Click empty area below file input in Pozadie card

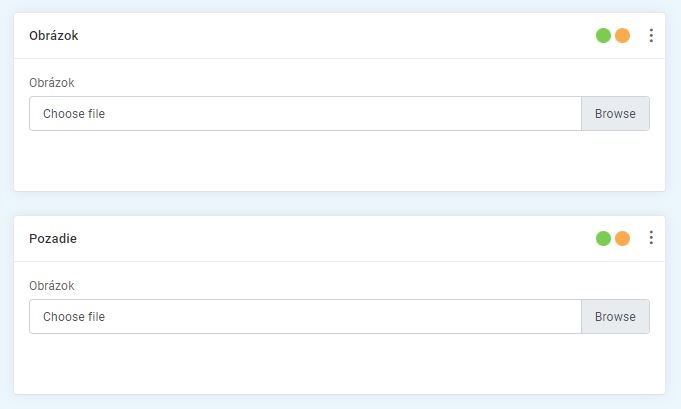339,365
